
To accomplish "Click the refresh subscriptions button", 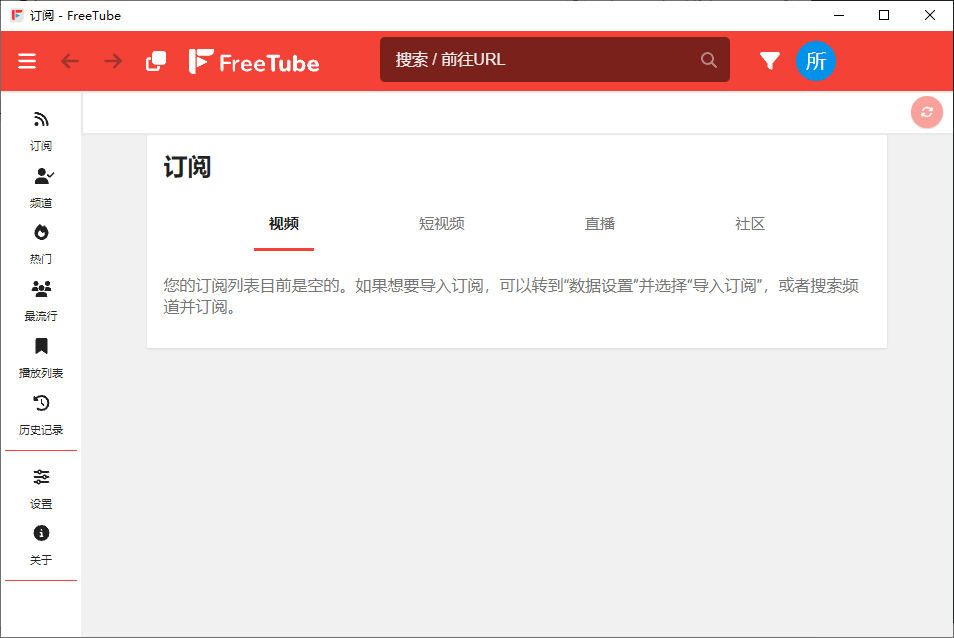I will [x=926, y=112].
